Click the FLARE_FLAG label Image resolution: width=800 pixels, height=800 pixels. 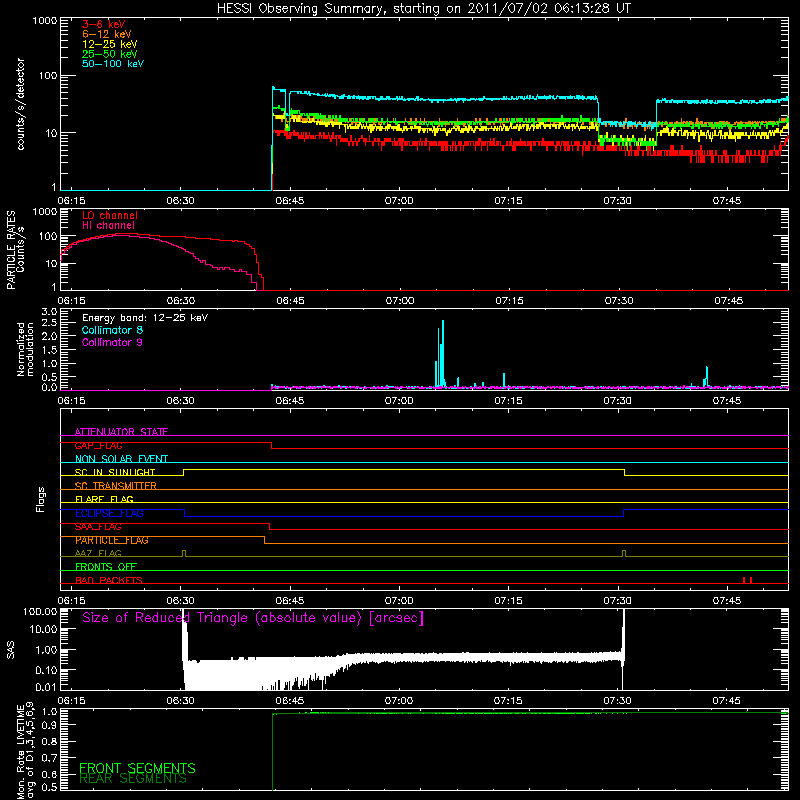[x=104, y=499]
